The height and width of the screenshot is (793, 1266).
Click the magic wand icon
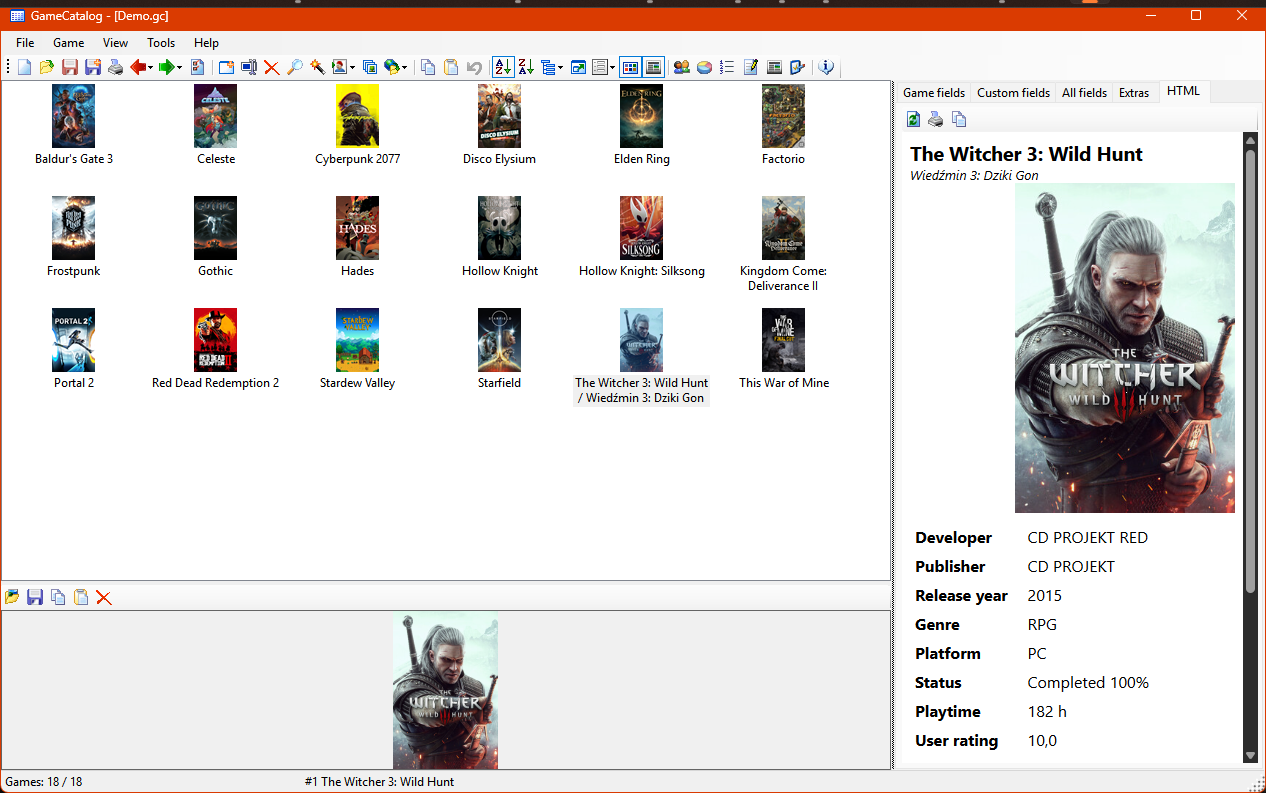click(x=317, y=67)
